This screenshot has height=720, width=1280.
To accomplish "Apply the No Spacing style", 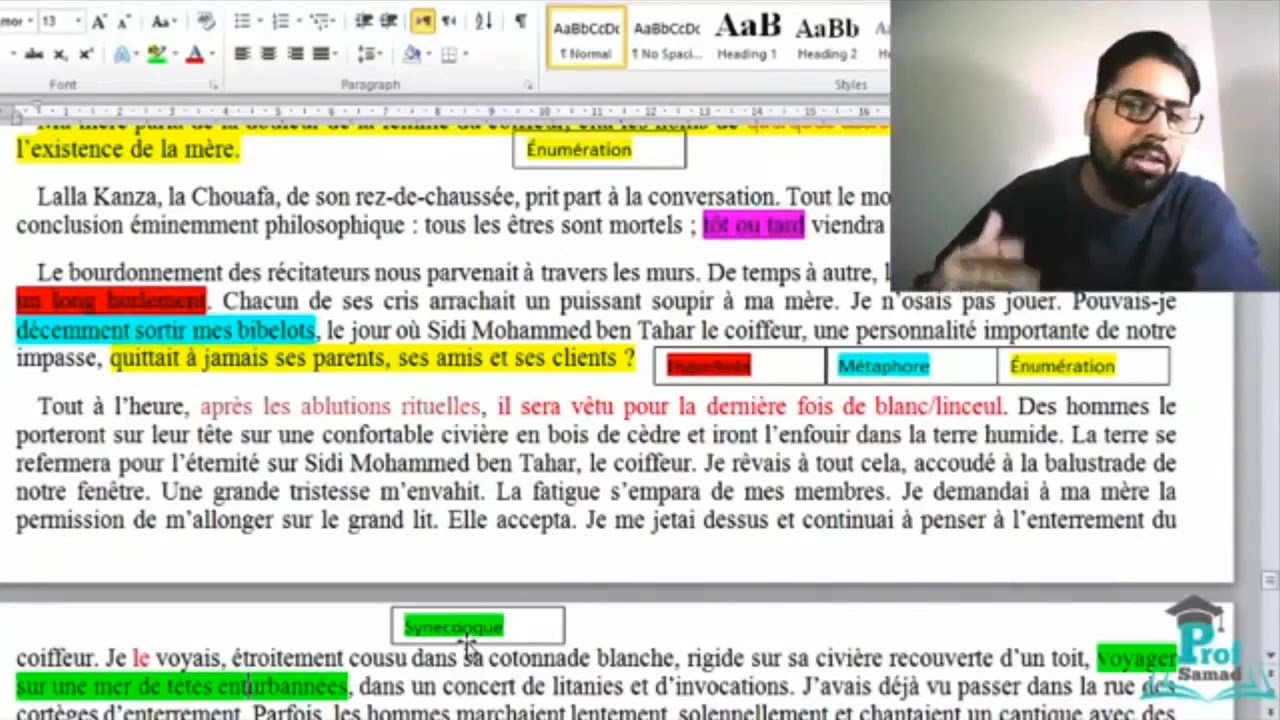I will (x=667, y=37).
